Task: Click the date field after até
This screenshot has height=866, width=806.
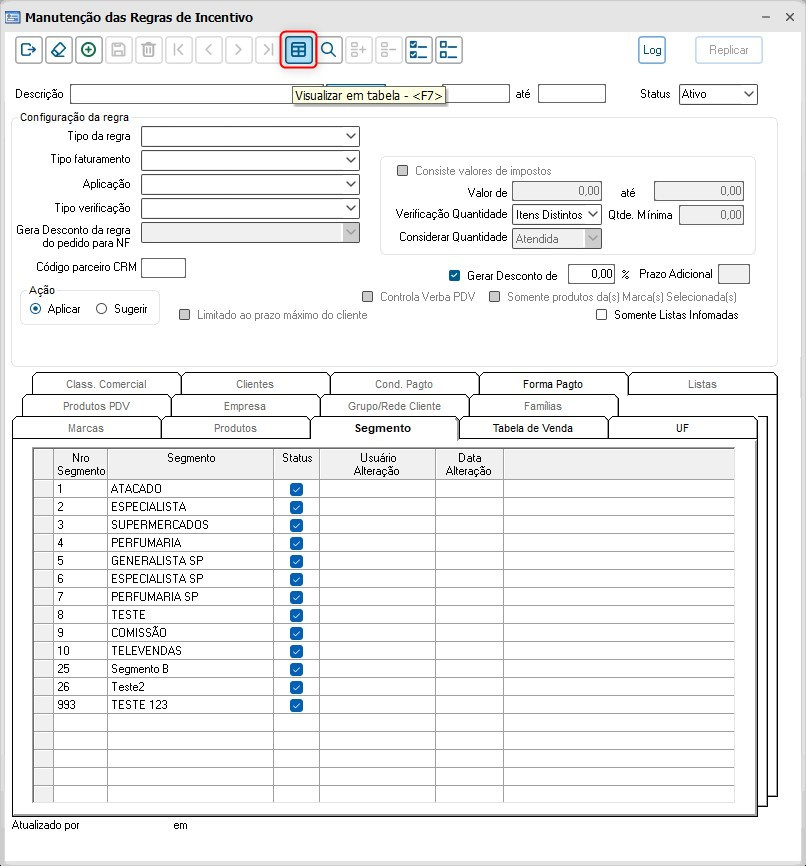Action: click(572, 94)
